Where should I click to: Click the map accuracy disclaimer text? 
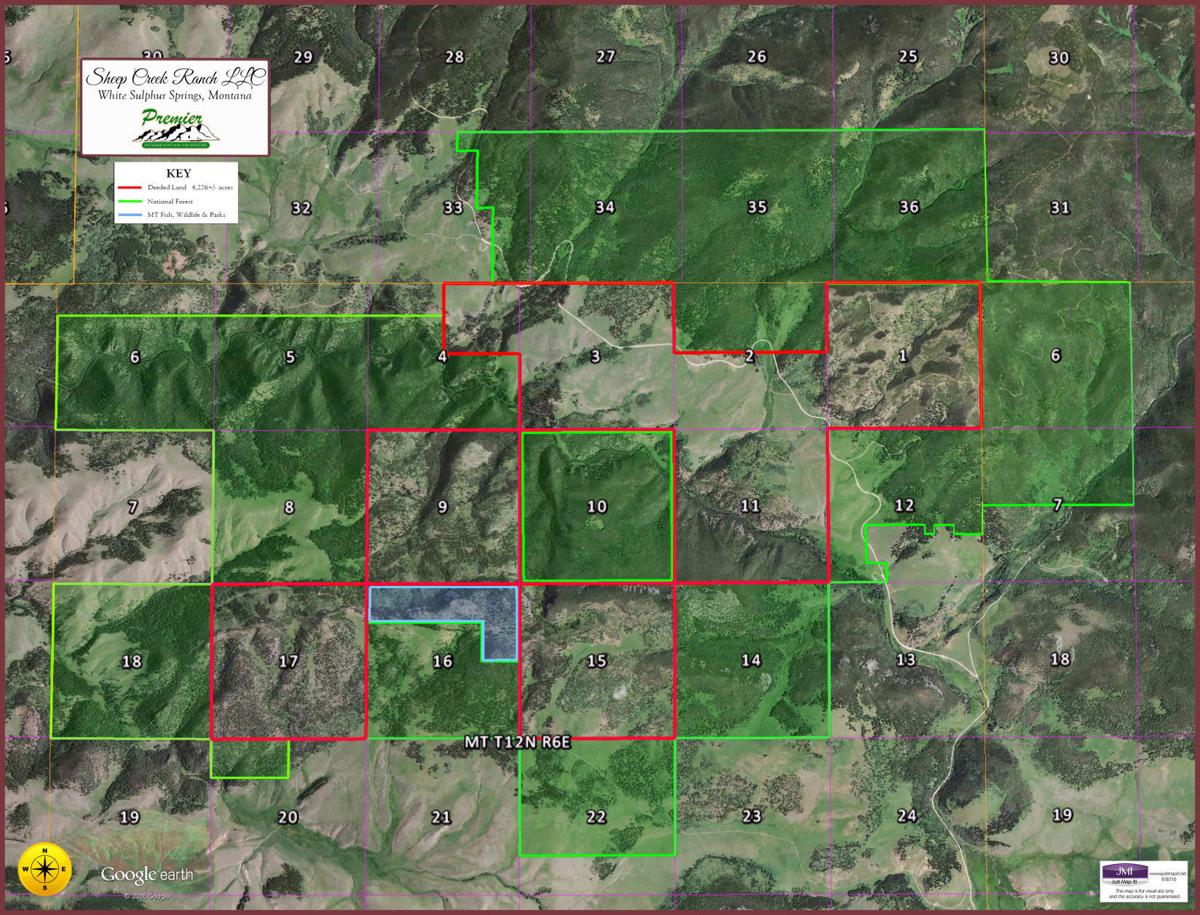tap(1146, 890)
